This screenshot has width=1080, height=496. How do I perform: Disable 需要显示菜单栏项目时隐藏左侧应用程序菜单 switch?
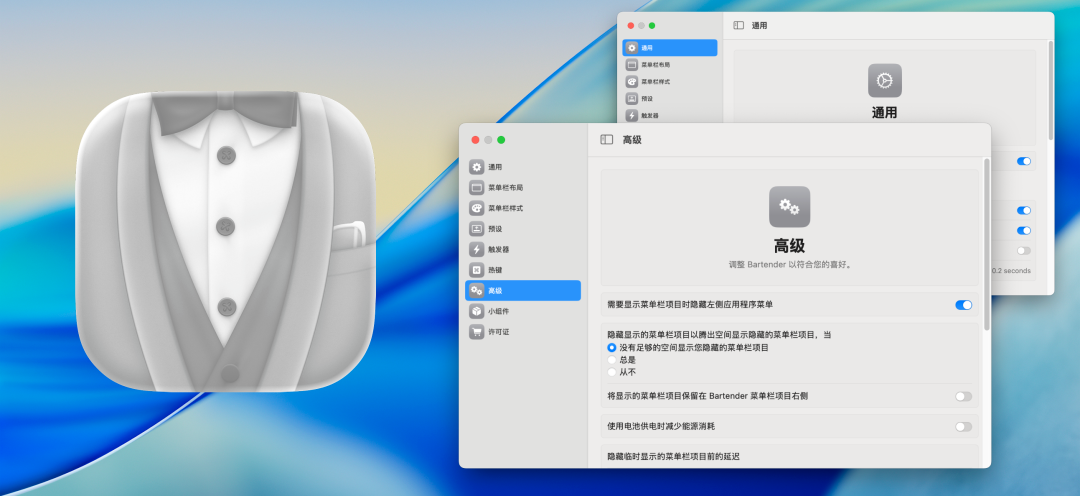pos(964,304)
